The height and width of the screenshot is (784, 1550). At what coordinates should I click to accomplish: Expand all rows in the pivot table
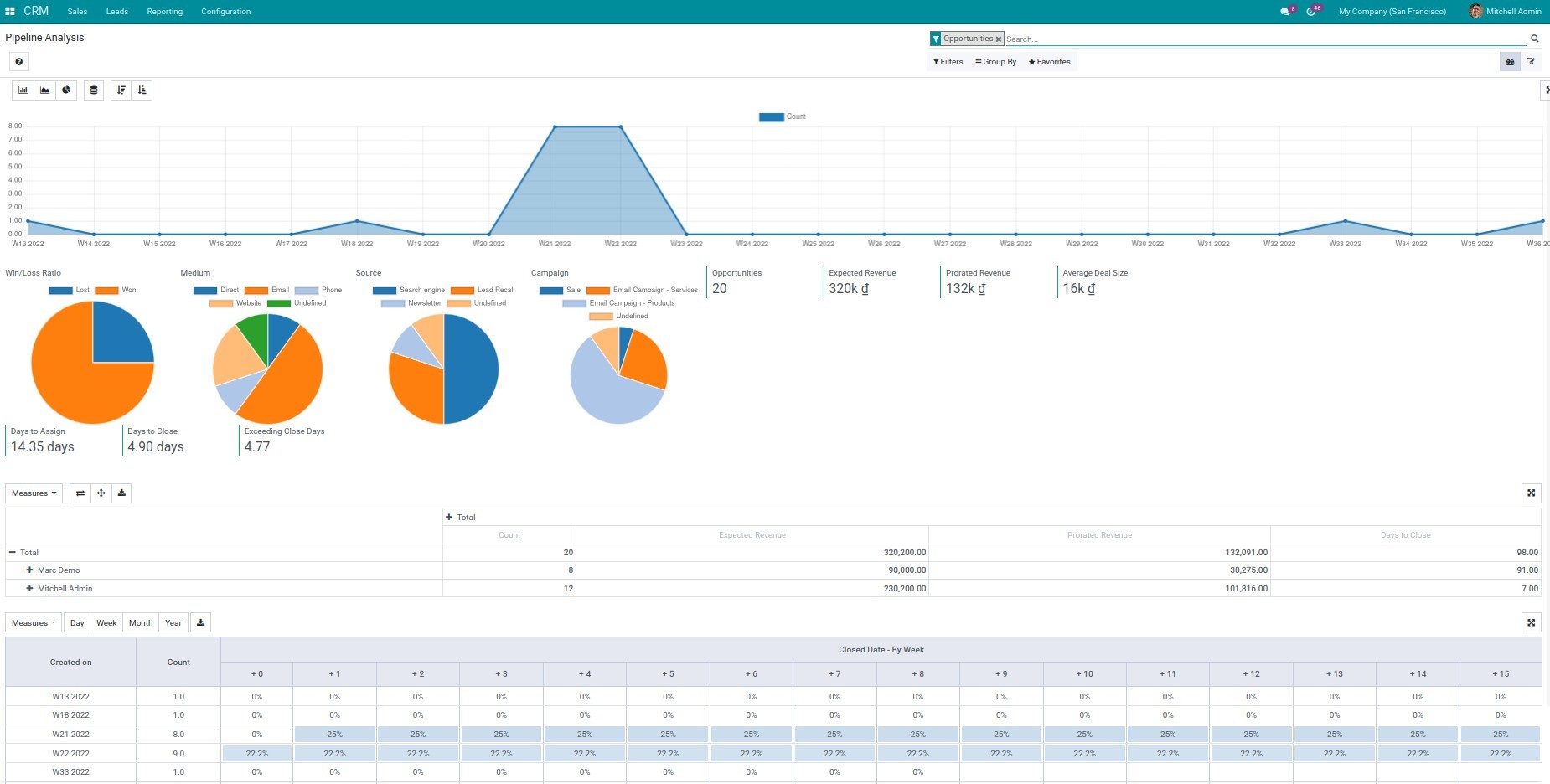101,493
